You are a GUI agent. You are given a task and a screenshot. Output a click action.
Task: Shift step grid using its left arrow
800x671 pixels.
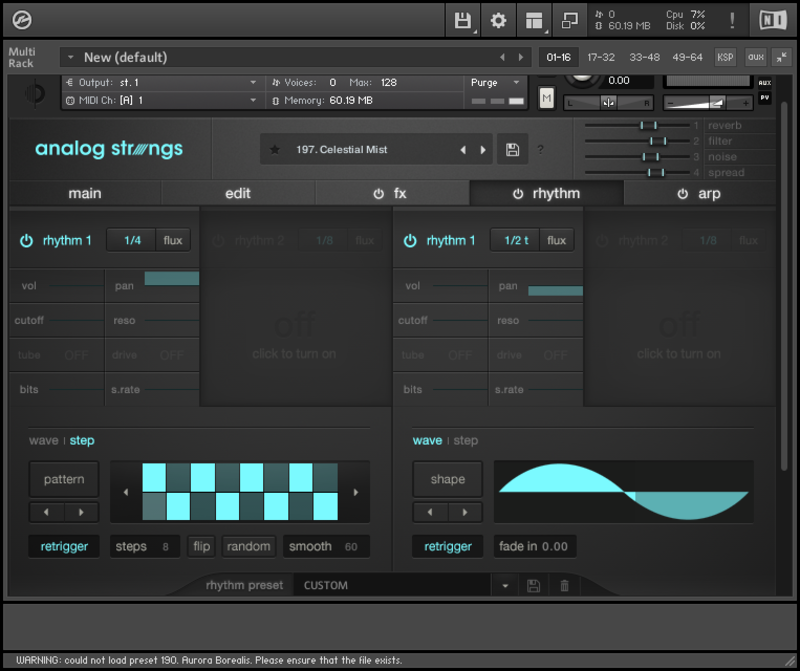point(126,492)
